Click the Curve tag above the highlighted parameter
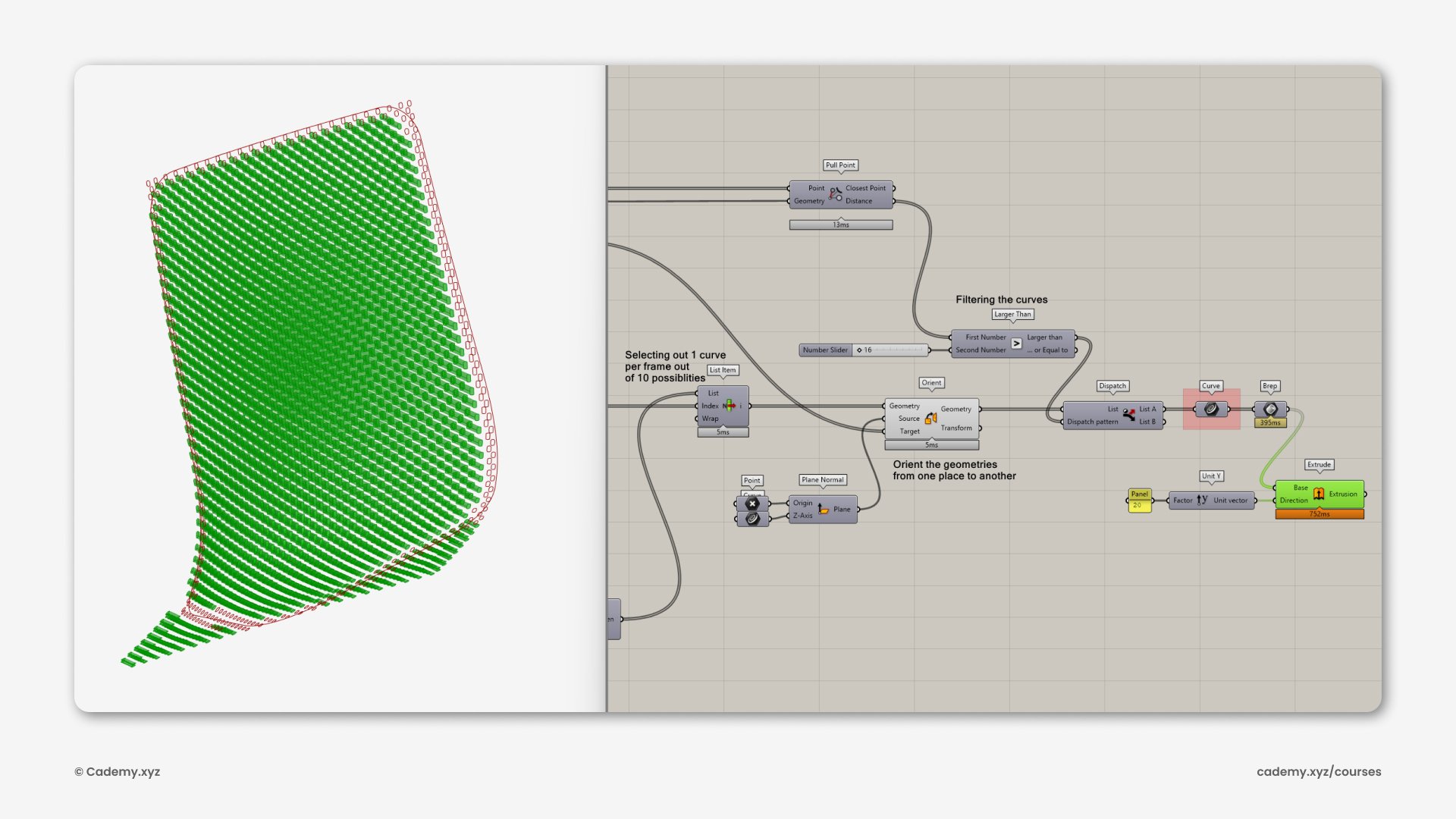This screenshot has width=1456, height=819. point(1211,386)
